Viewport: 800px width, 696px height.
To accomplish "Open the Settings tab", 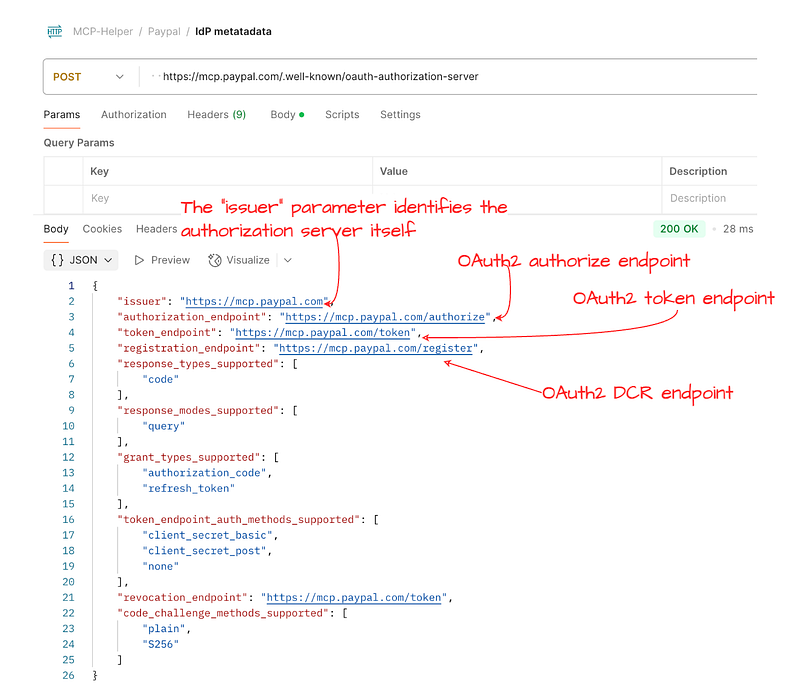I will (400, 114).
